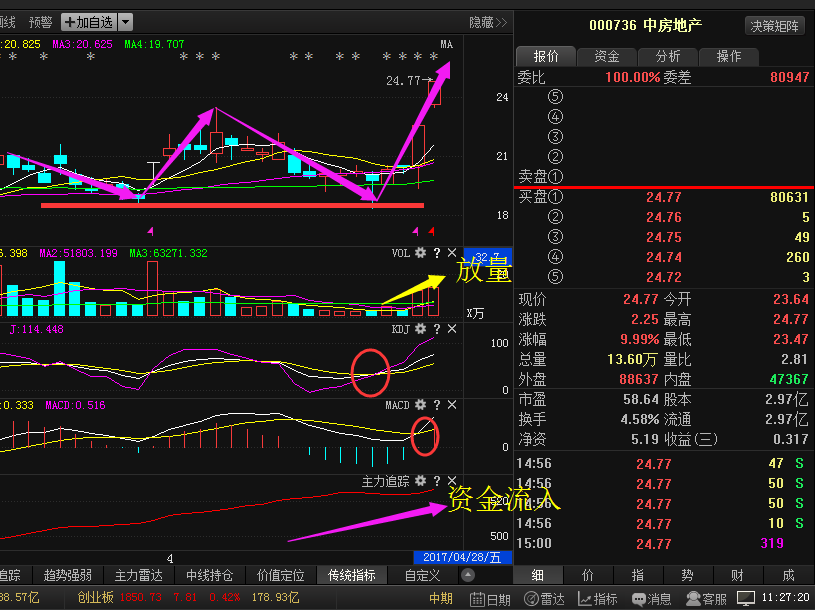Image resolution: width=815 pixels, height=610 pixels.
Task: Contact 客服 customer service
Action: [706, 599]
